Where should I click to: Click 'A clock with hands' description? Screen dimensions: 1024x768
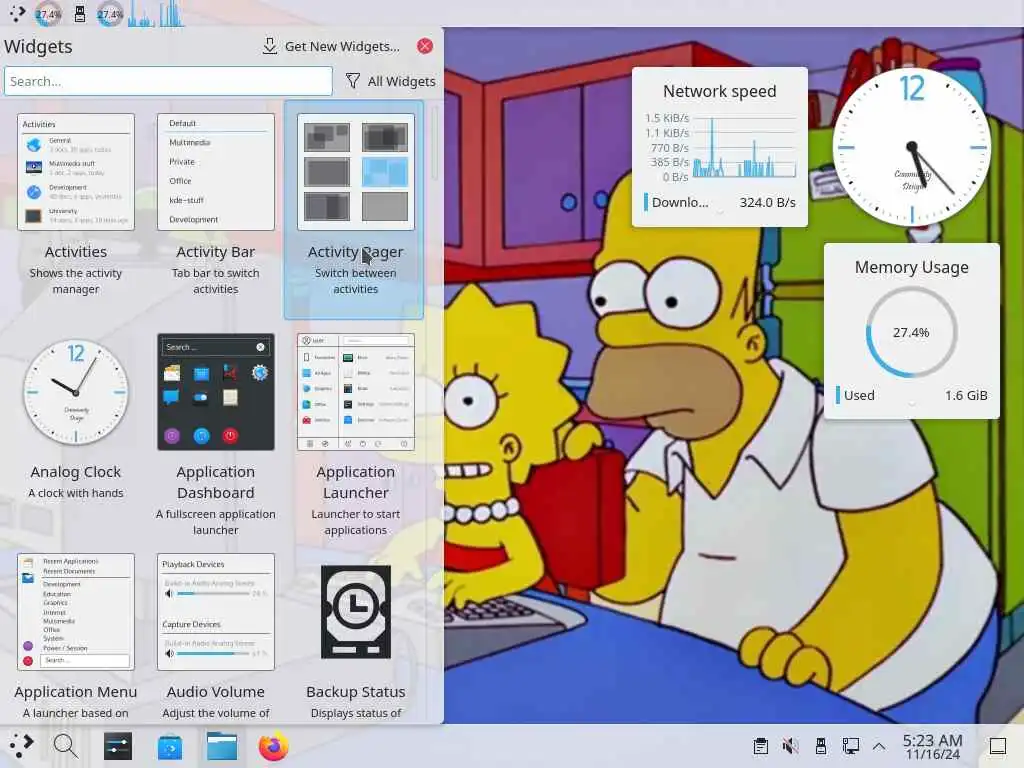76,493
